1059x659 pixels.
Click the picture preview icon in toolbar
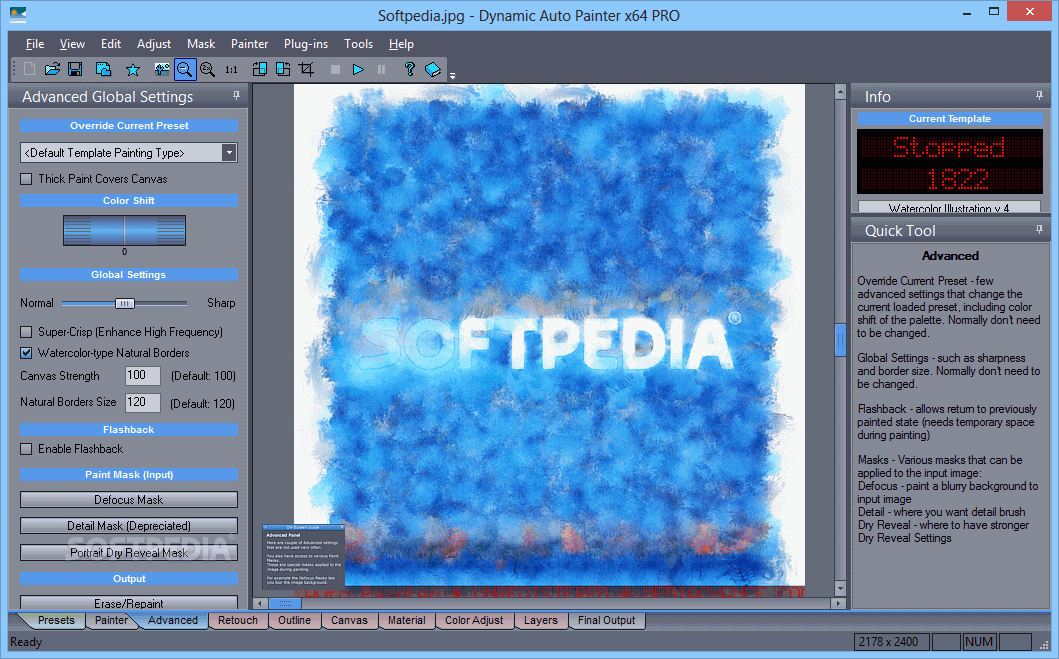161,69
